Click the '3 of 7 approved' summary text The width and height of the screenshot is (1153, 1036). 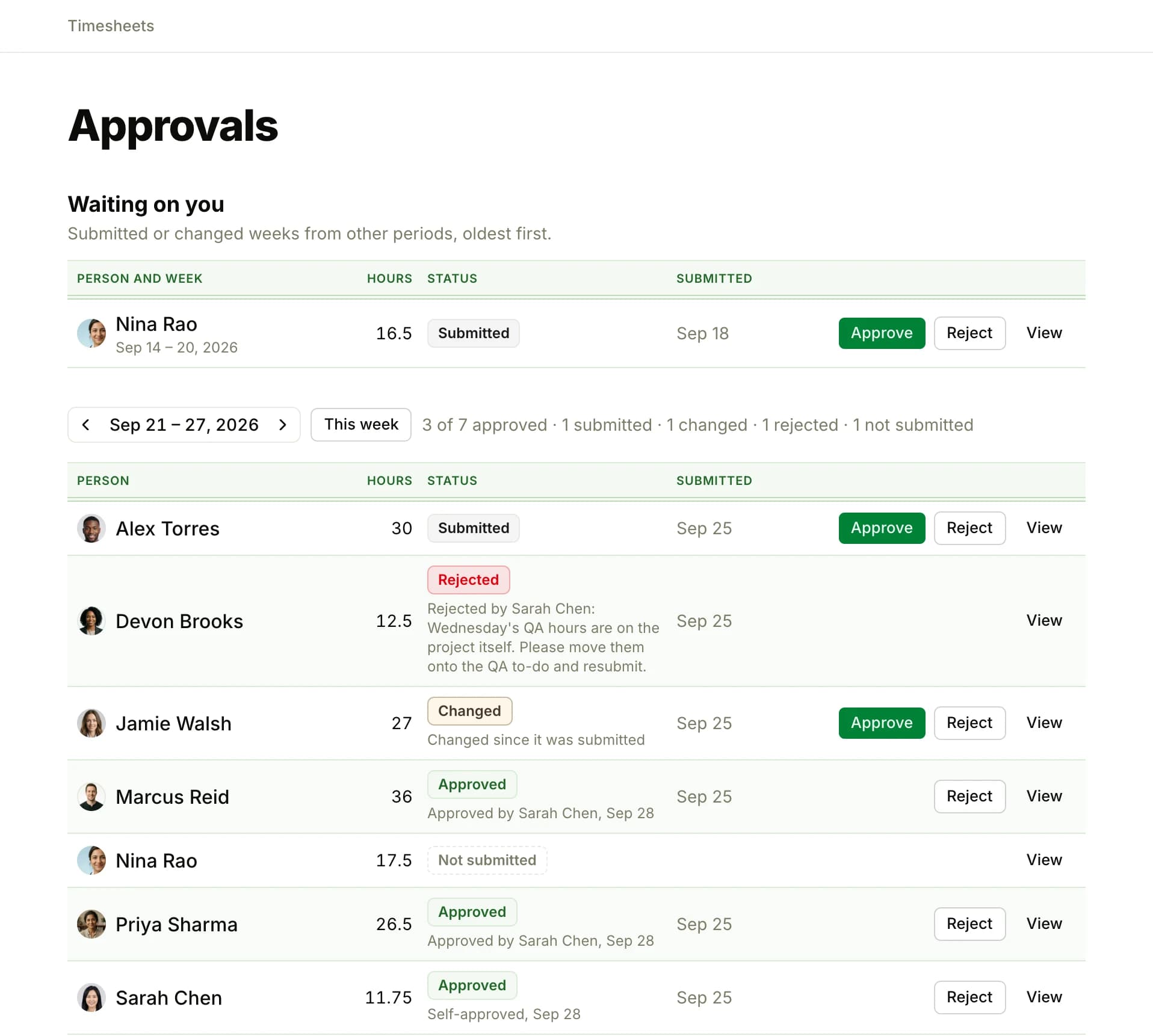pos(484,425)
